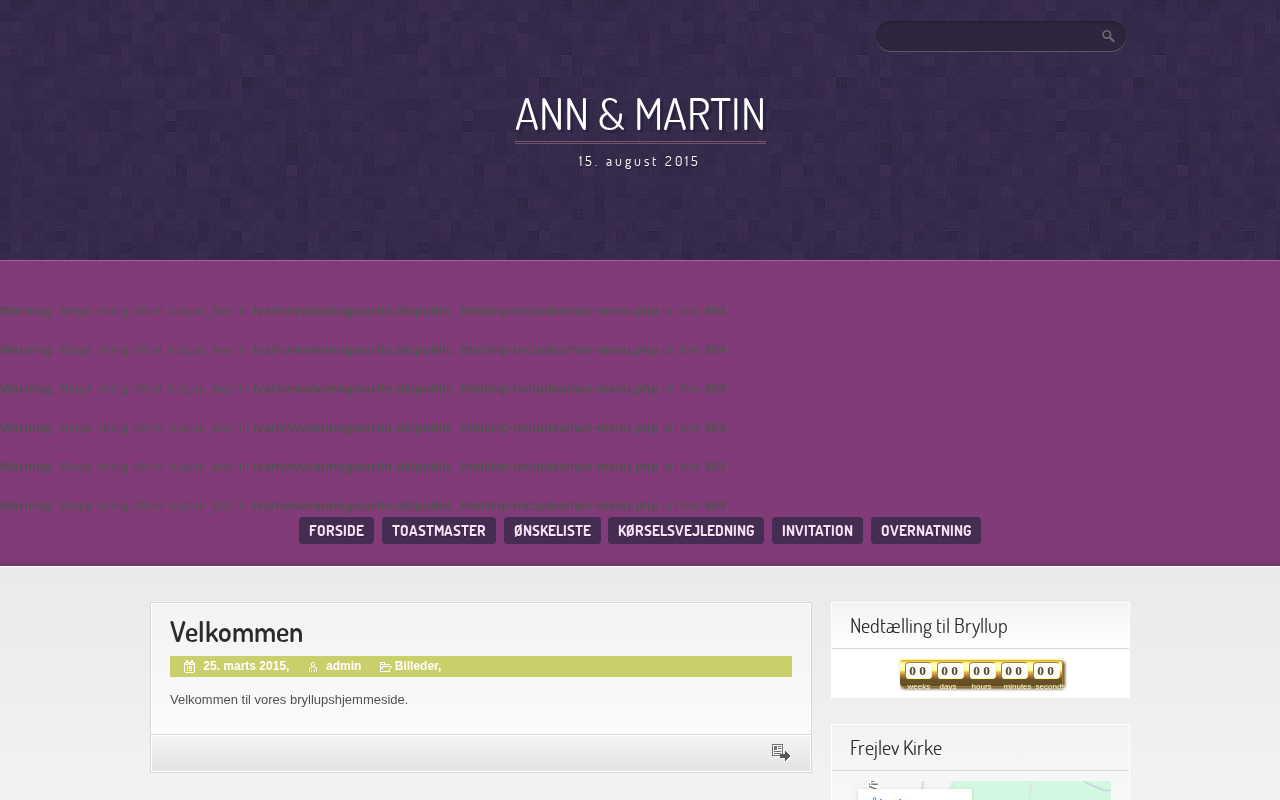This screenshot has width=1280, height=800.
Task: Click the calendar icon beside post date
Action: point(190,667)
